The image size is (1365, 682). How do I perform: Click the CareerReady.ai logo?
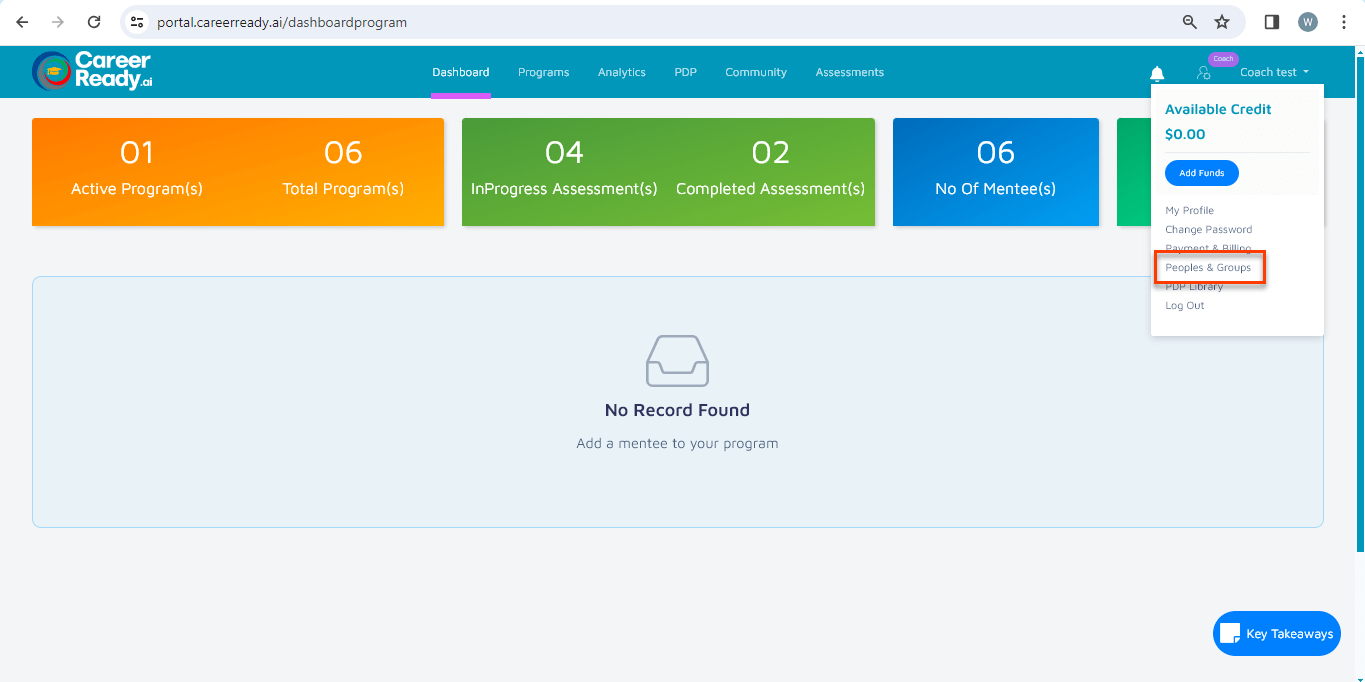point(92,71)
